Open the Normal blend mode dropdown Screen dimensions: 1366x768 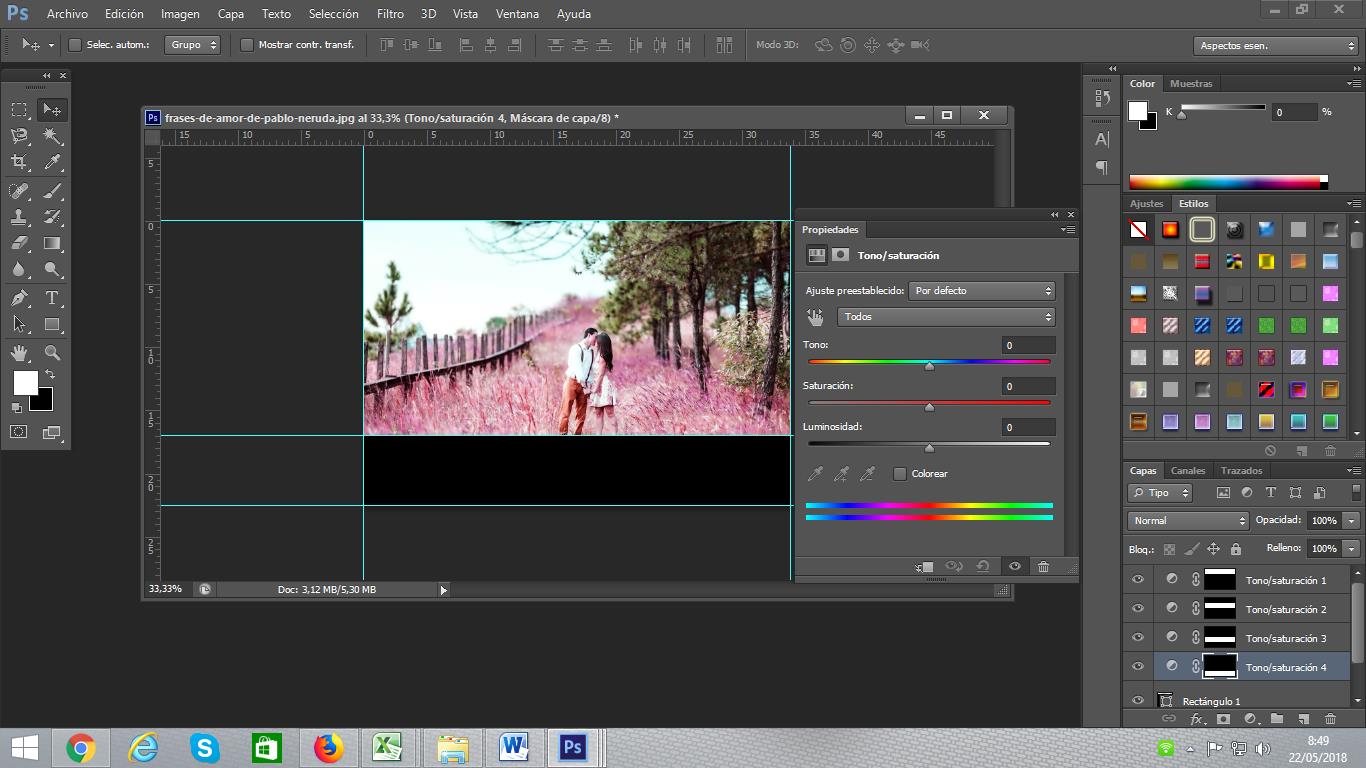coord(1188,521)
